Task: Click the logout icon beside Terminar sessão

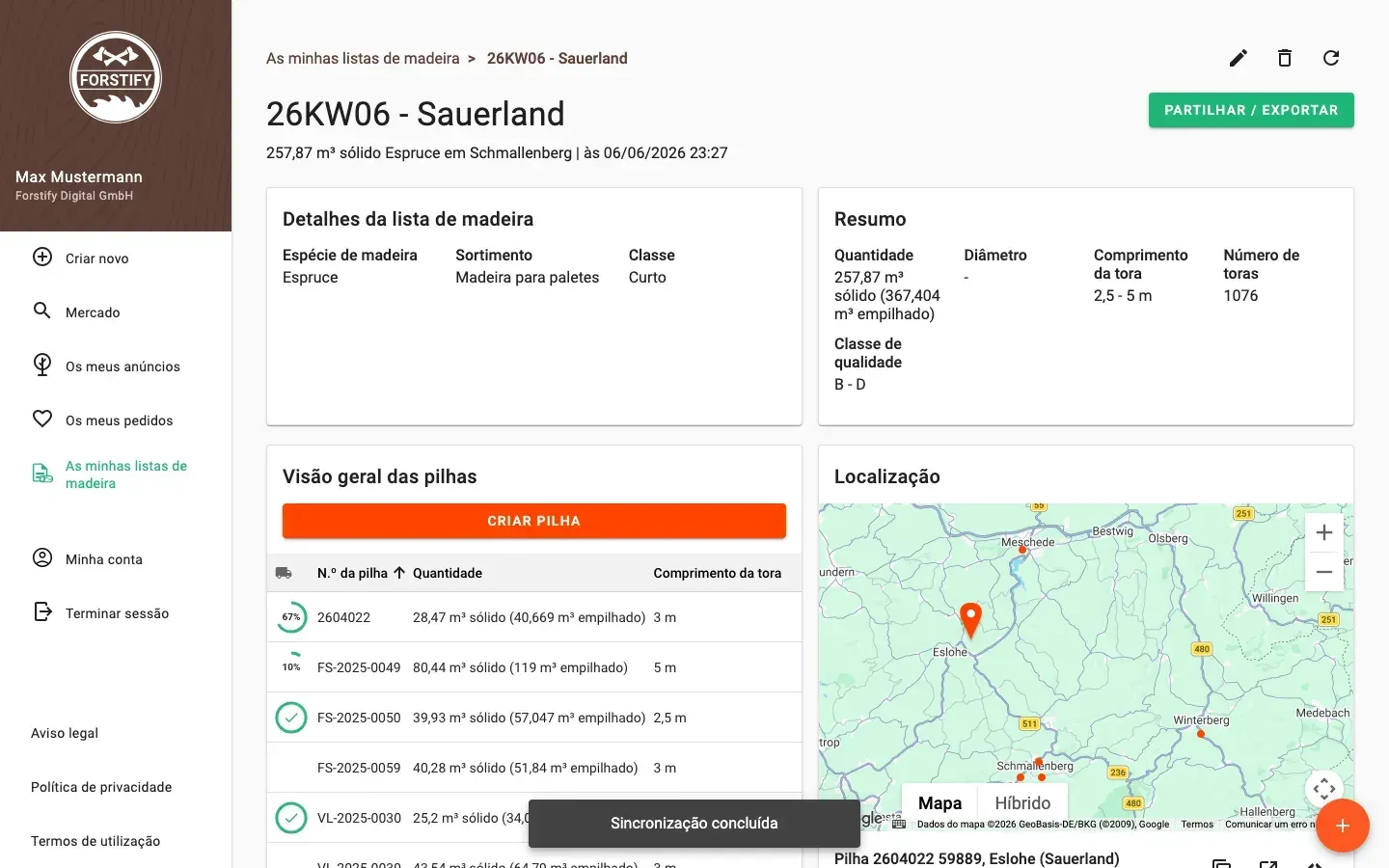Action: 42,611
